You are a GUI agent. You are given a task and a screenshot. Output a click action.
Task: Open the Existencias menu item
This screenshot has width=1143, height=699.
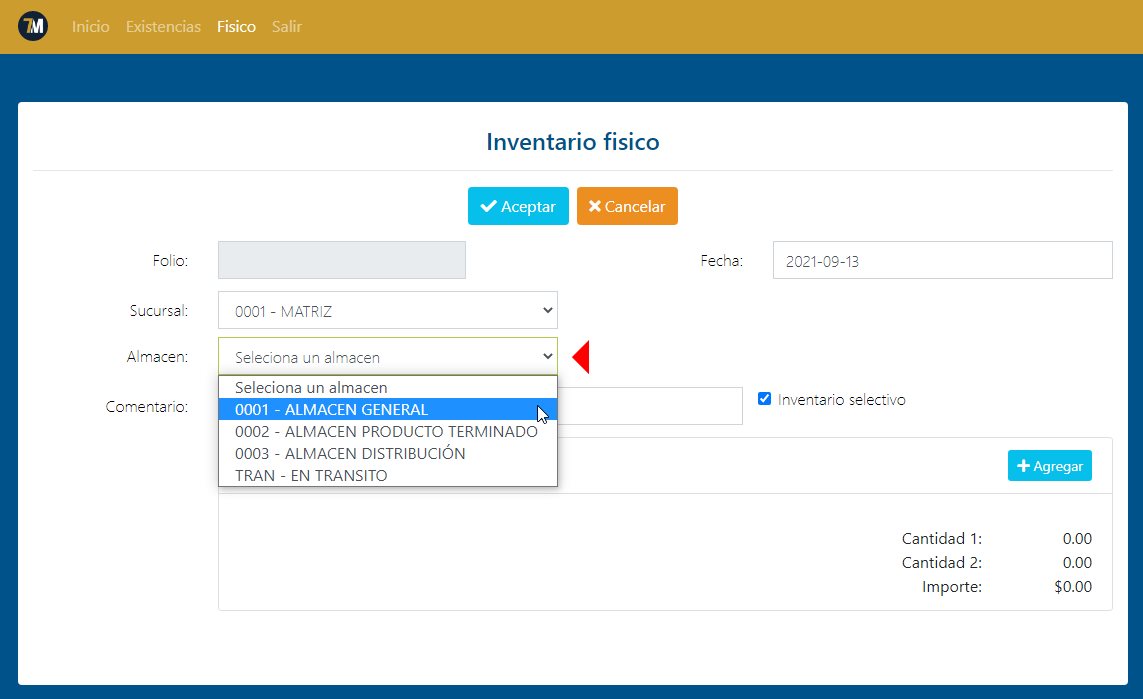pos(163,26)
